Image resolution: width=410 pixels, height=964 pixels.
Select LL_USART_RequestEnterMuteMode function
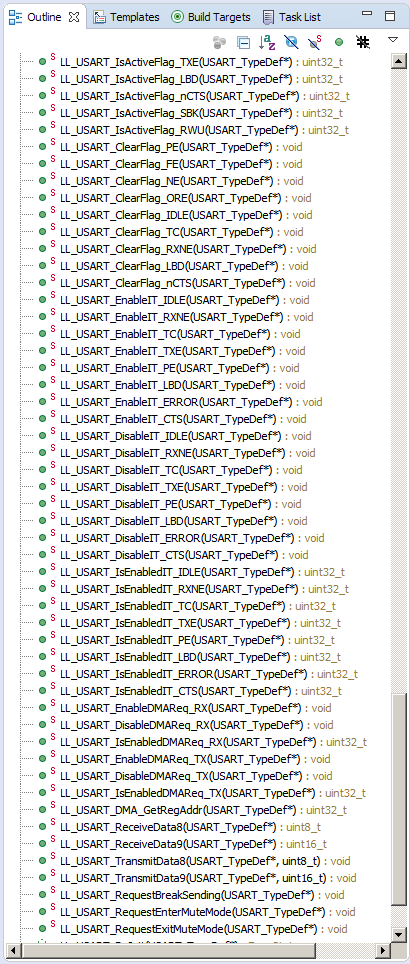(208, 912)
